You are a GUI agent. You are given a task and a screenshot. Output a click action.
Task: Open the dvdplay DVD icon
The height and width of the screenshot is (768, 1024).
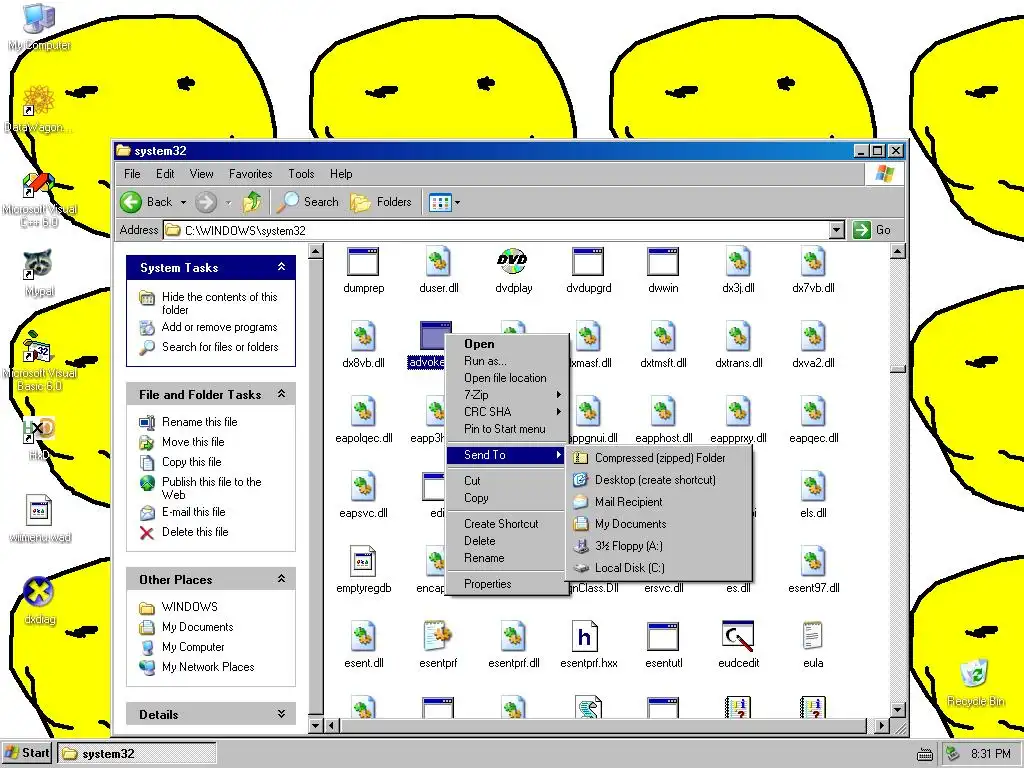[513, 261]
